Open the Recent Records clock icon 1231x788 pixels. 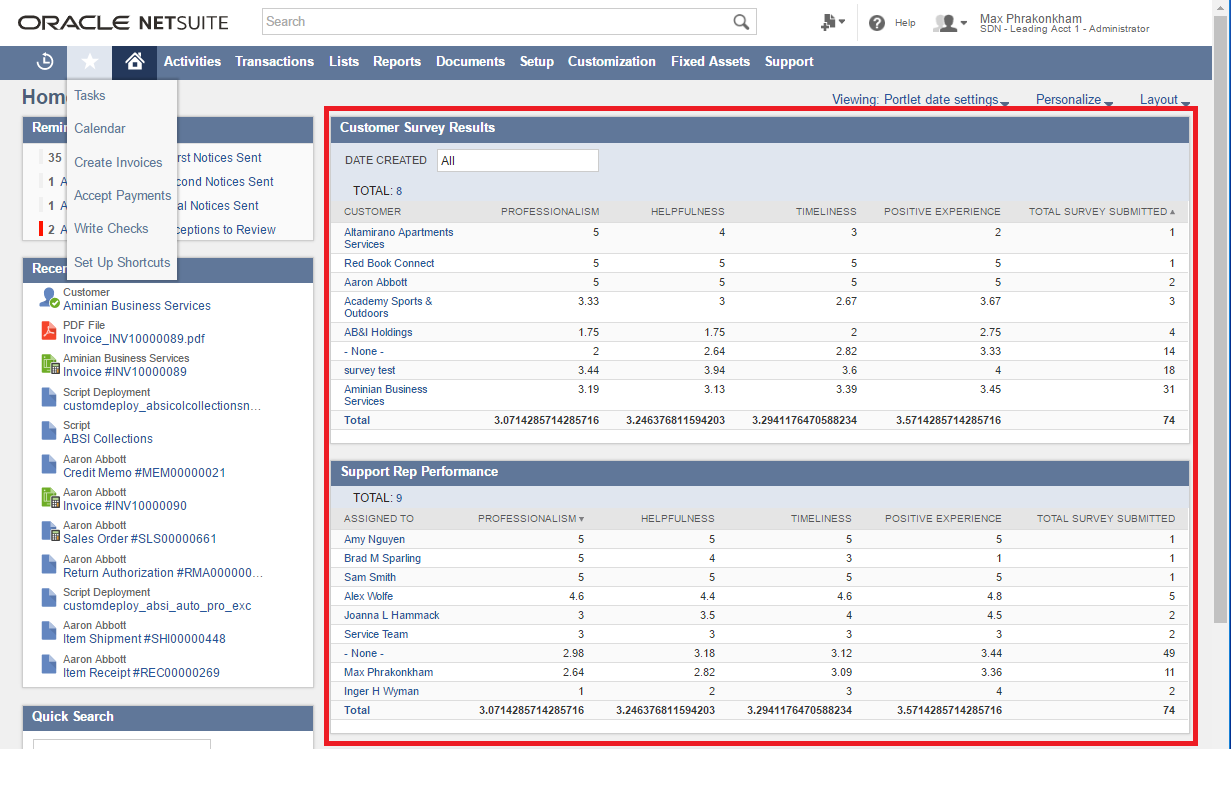pos(45,62)
